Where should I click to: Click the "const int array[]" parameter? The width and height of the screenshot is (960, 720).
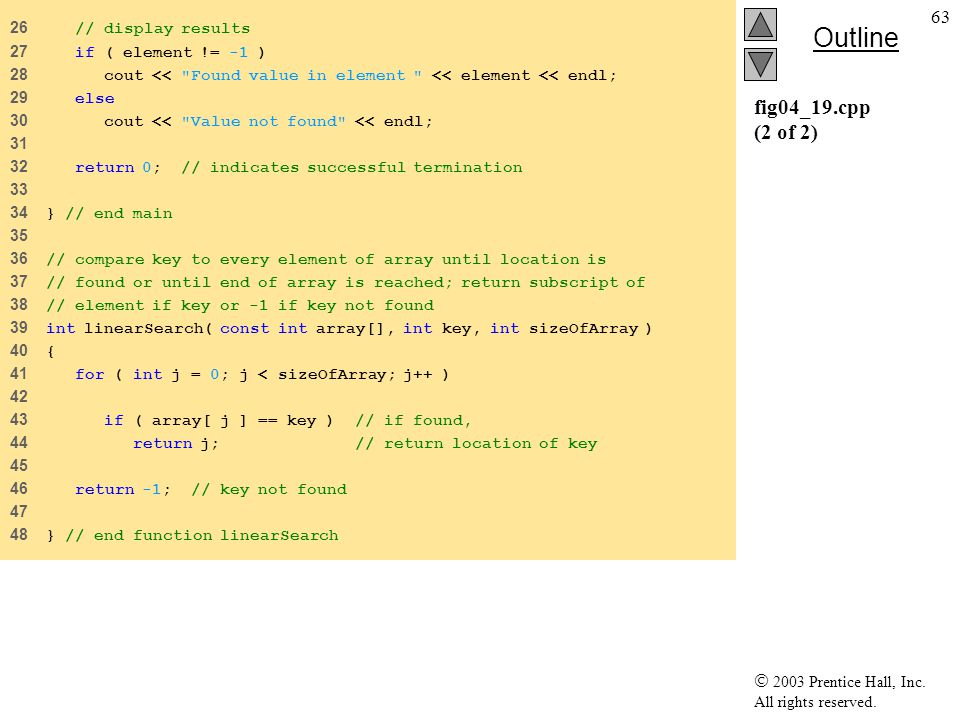pyautogui.click(x=302, y=328)
